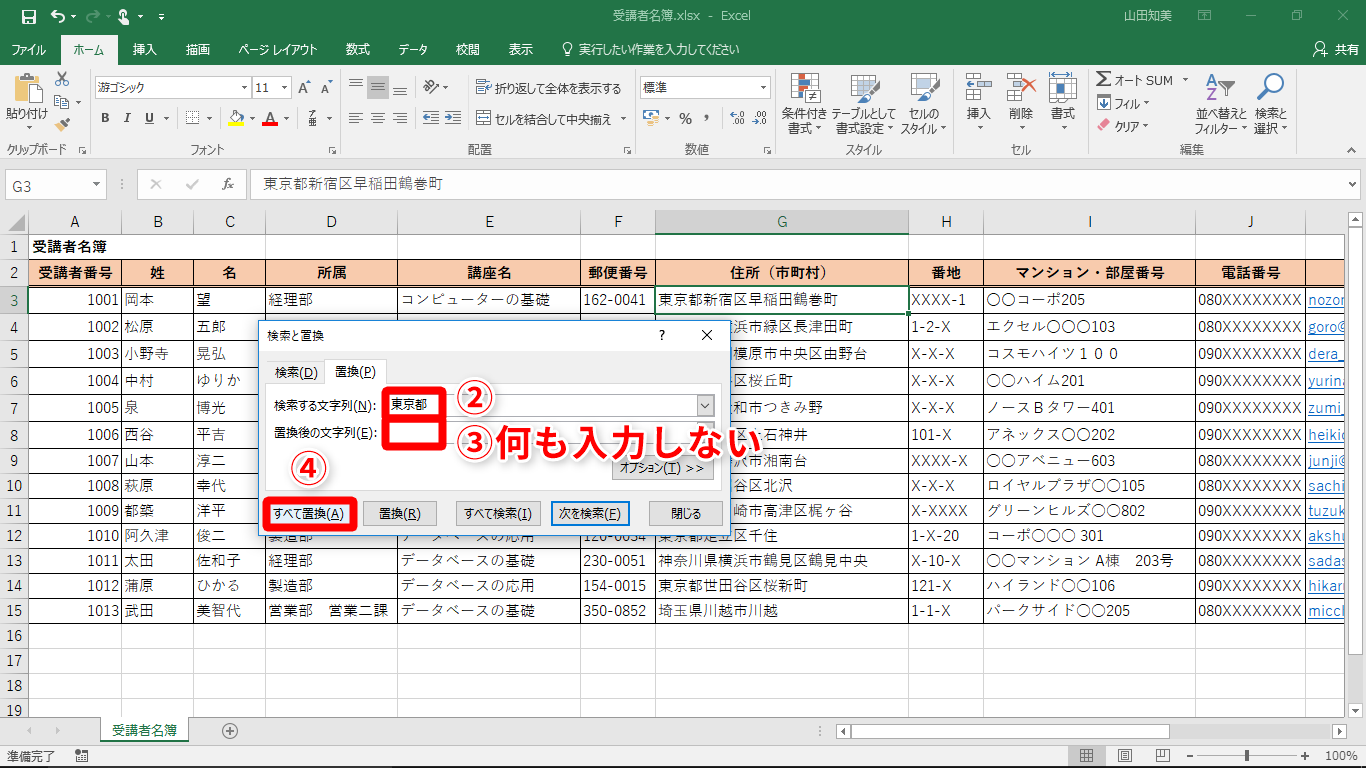Switch to page break preview in the status bar
The height and width of the screenshot is (768, 1366).
click(1161, 756)
